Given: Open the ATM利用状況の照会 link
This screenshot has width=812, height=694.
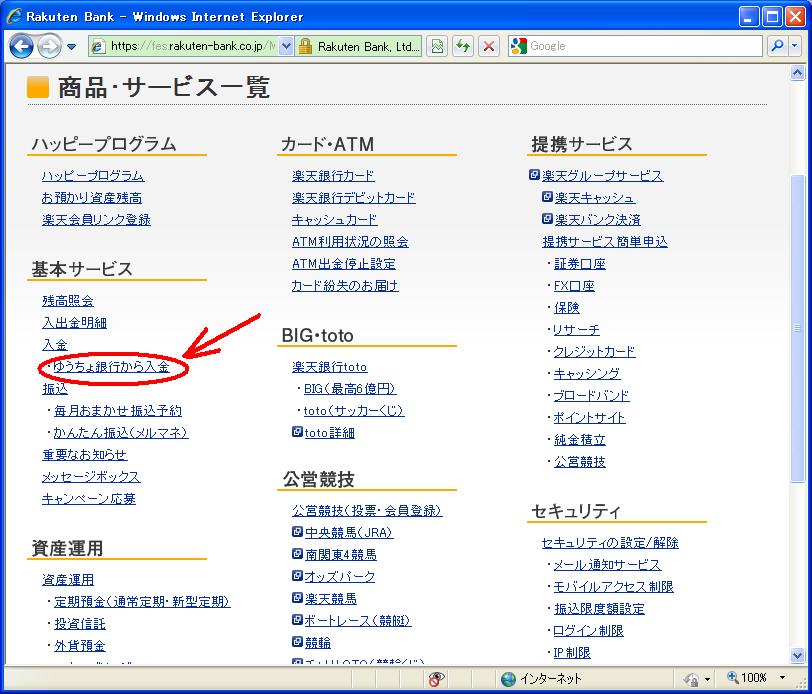Looking at the screenshot, I should point(350,242).
